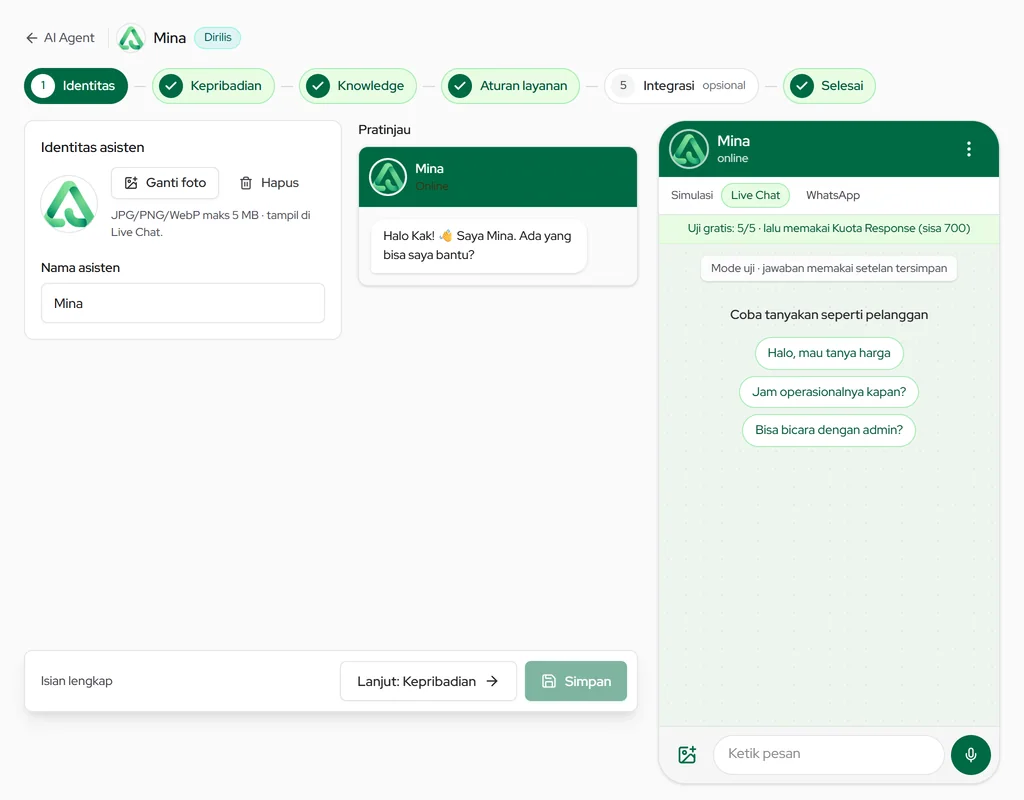Click the avatar in the Pratinjau preview header
This screenshot has height=800, width=1024.
388,177
